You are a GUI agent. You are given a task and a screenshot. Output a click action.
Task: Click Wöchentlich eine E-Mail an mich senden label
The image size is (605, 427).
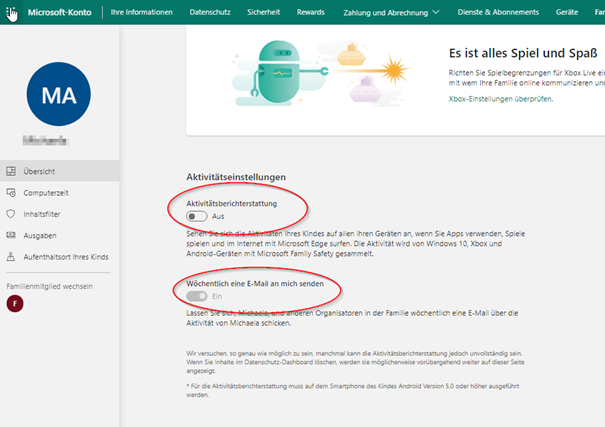[x=255, y=284]
